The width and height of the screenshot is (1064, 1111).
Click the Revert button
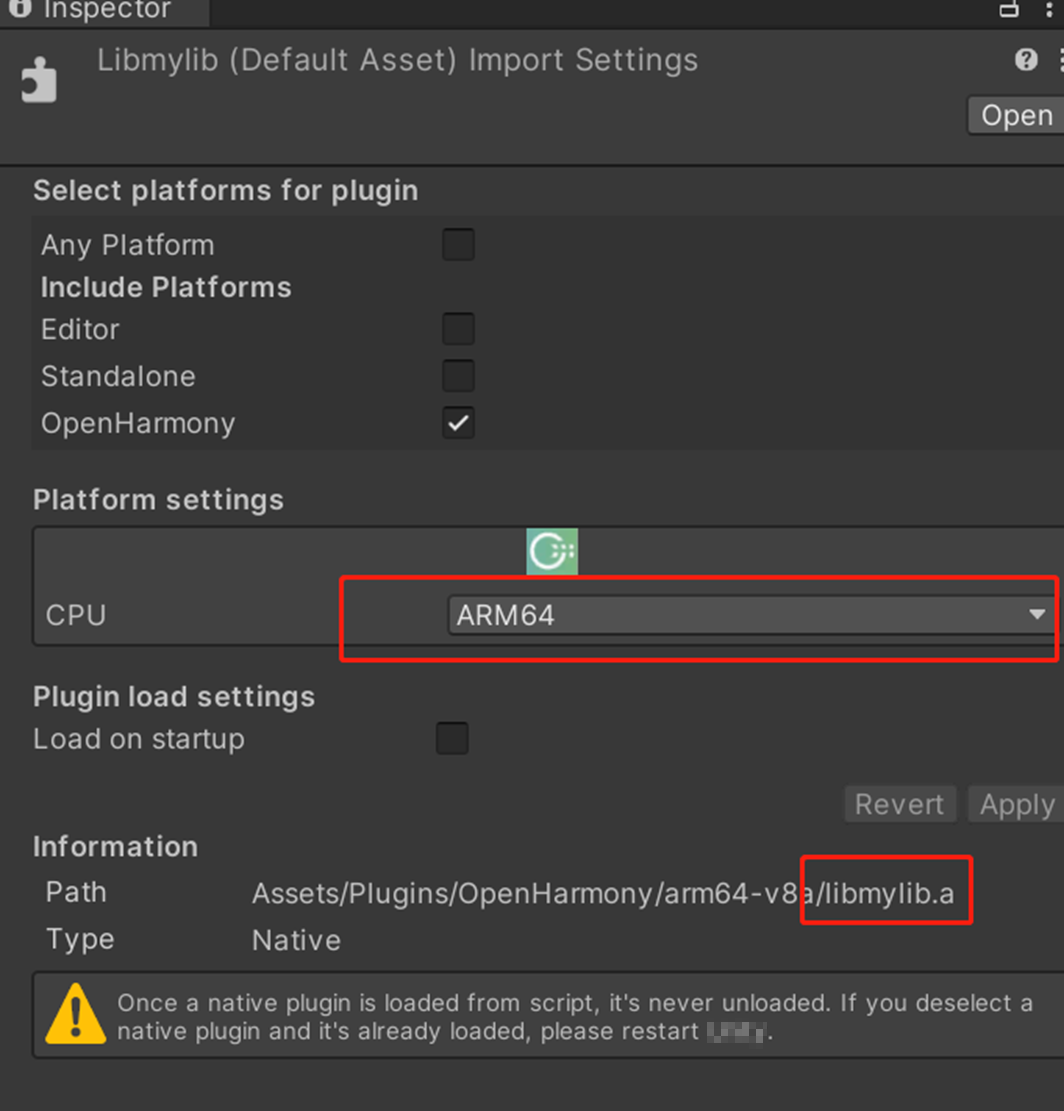(899, 804)
